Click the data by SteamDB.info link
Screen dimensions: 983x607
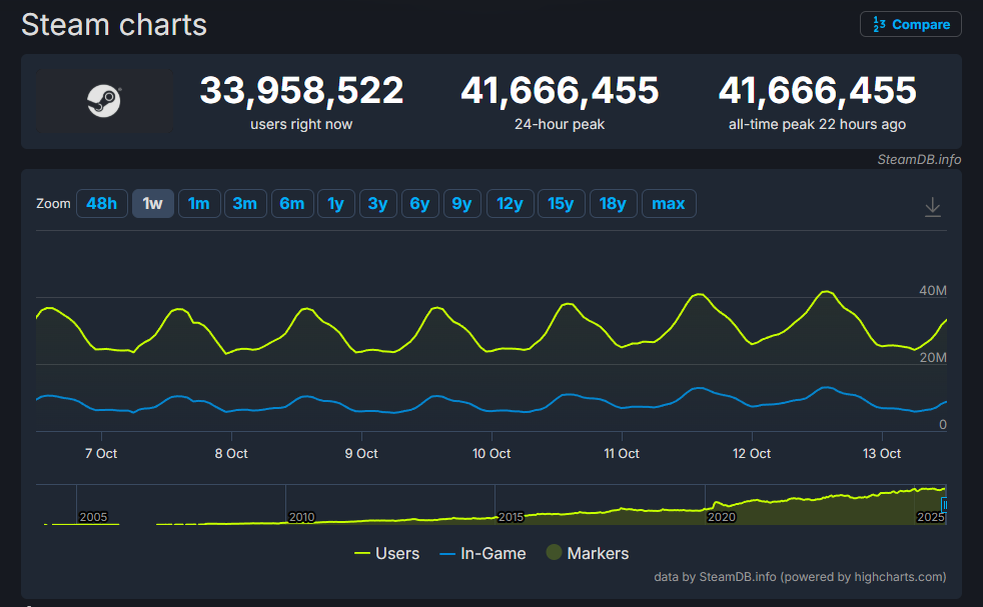click(x=714, y=577)
